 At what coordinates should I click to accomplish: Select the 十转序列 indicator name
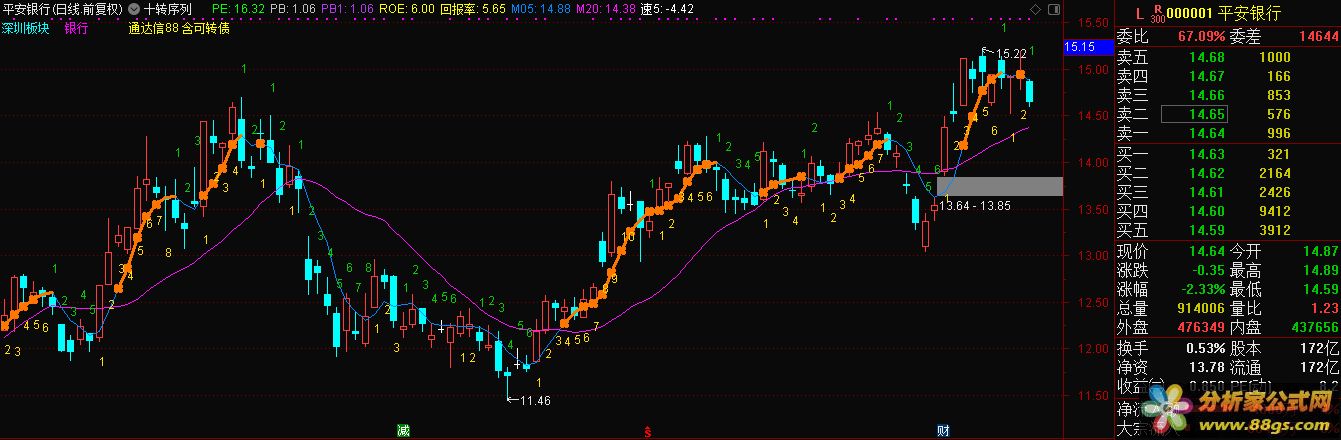168,8
